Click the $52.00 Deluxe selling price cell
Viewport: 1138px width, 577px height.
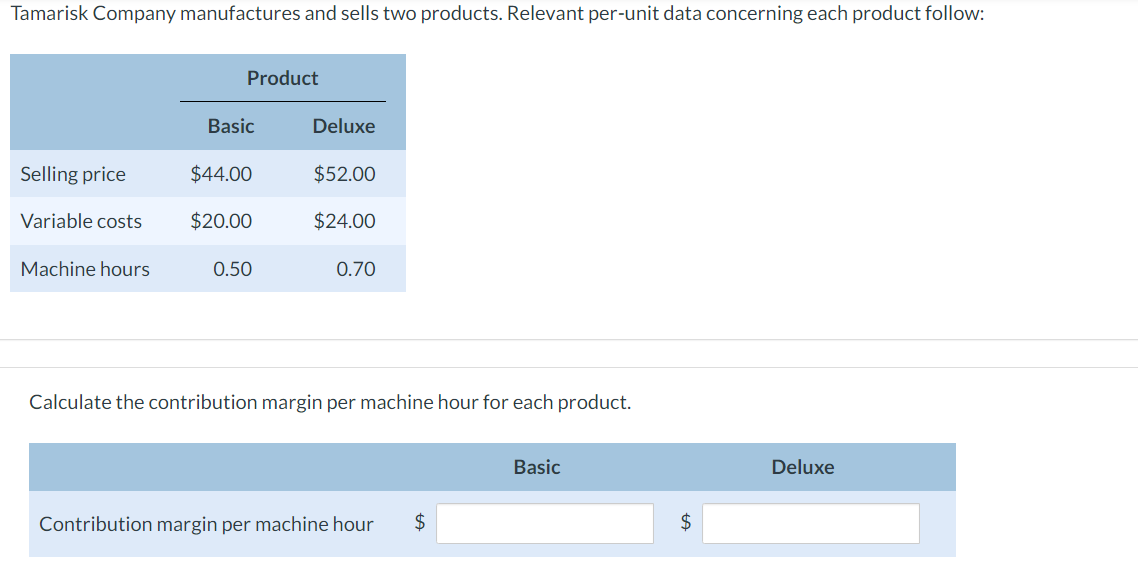pyautogui.click(x=345, y=174)
